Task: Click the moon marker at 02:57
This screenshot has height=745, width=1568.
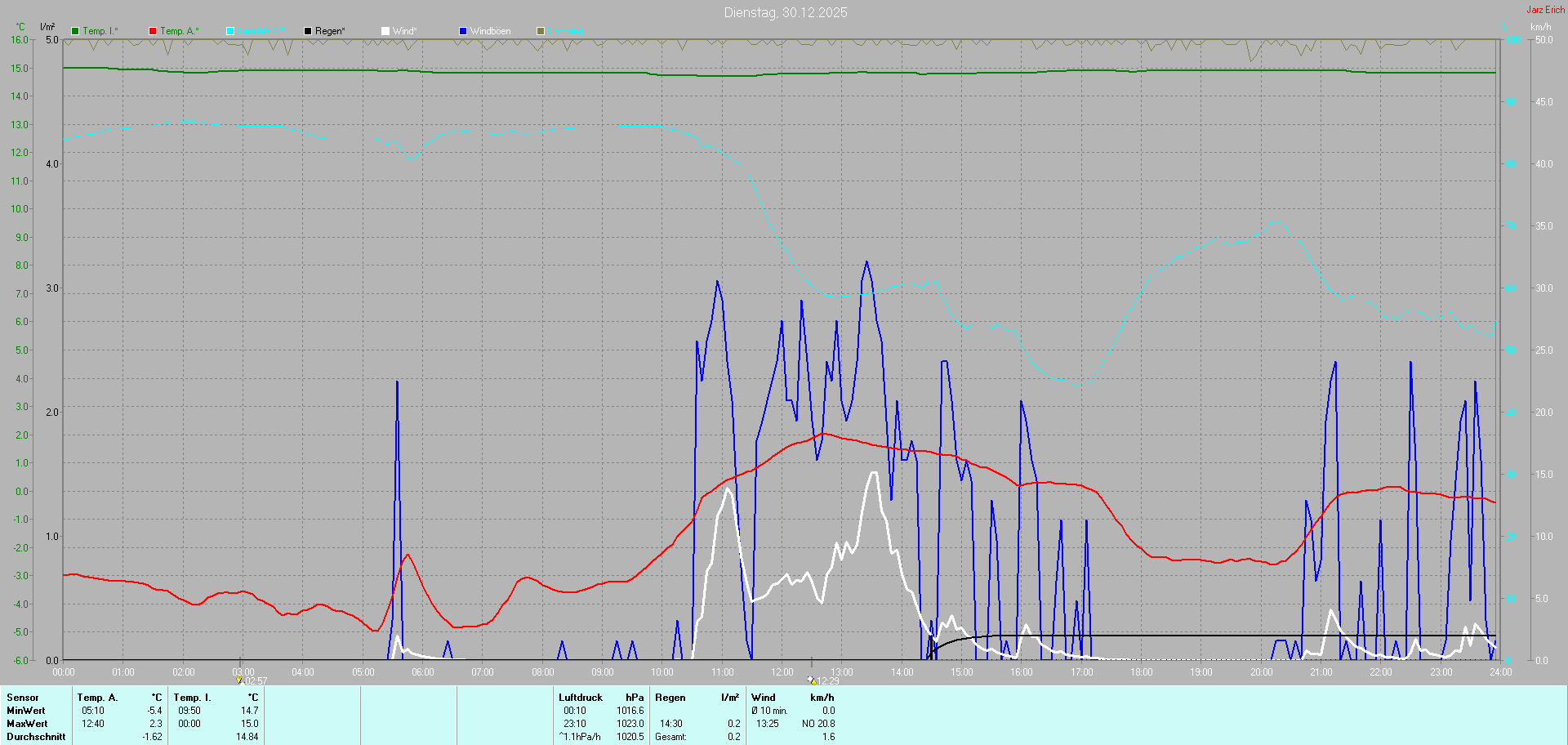Action: coord(239,680)
